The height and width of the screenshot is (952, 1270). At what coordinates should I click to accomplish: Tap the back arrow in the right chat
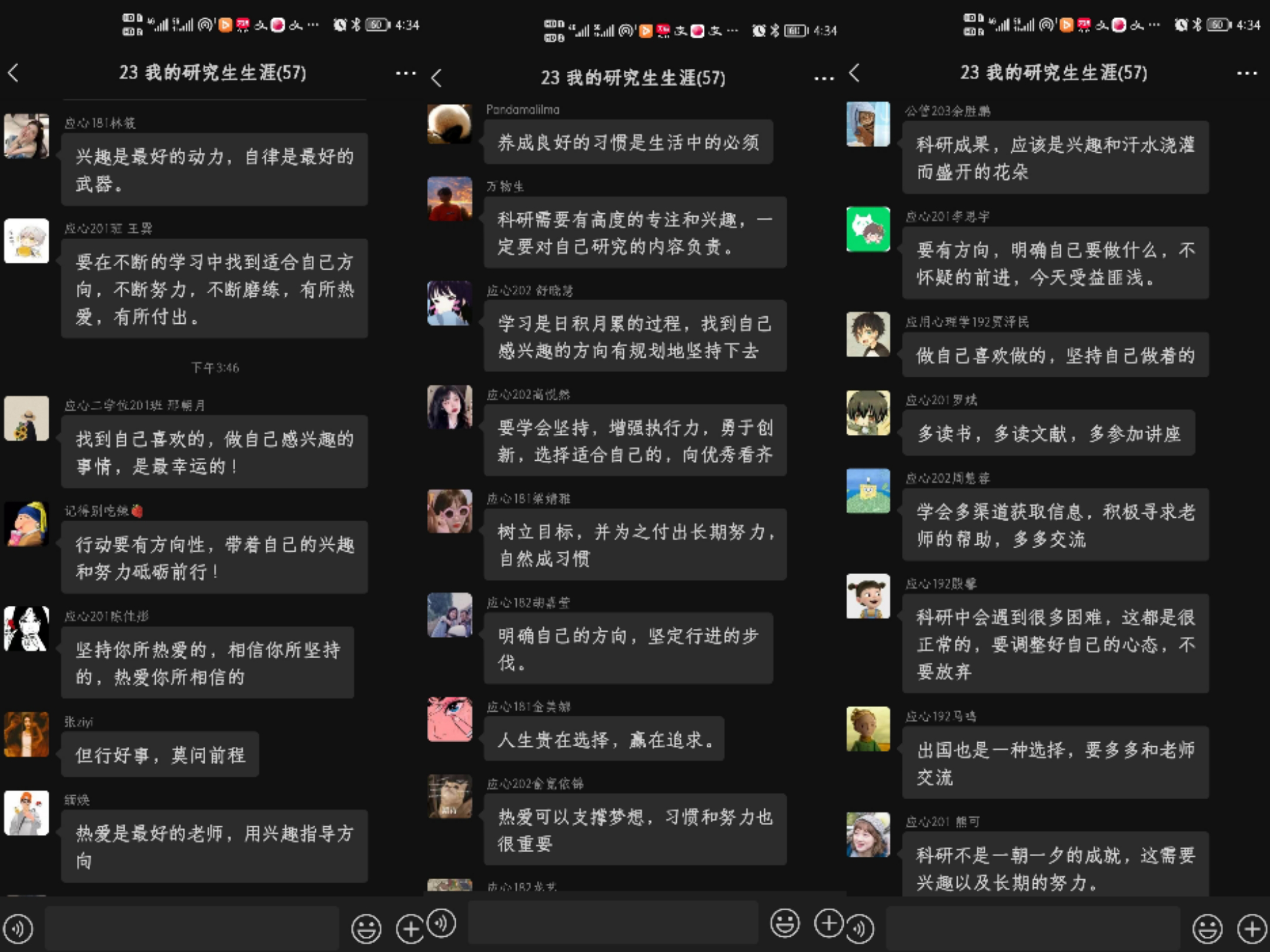(x=854, y=73)
